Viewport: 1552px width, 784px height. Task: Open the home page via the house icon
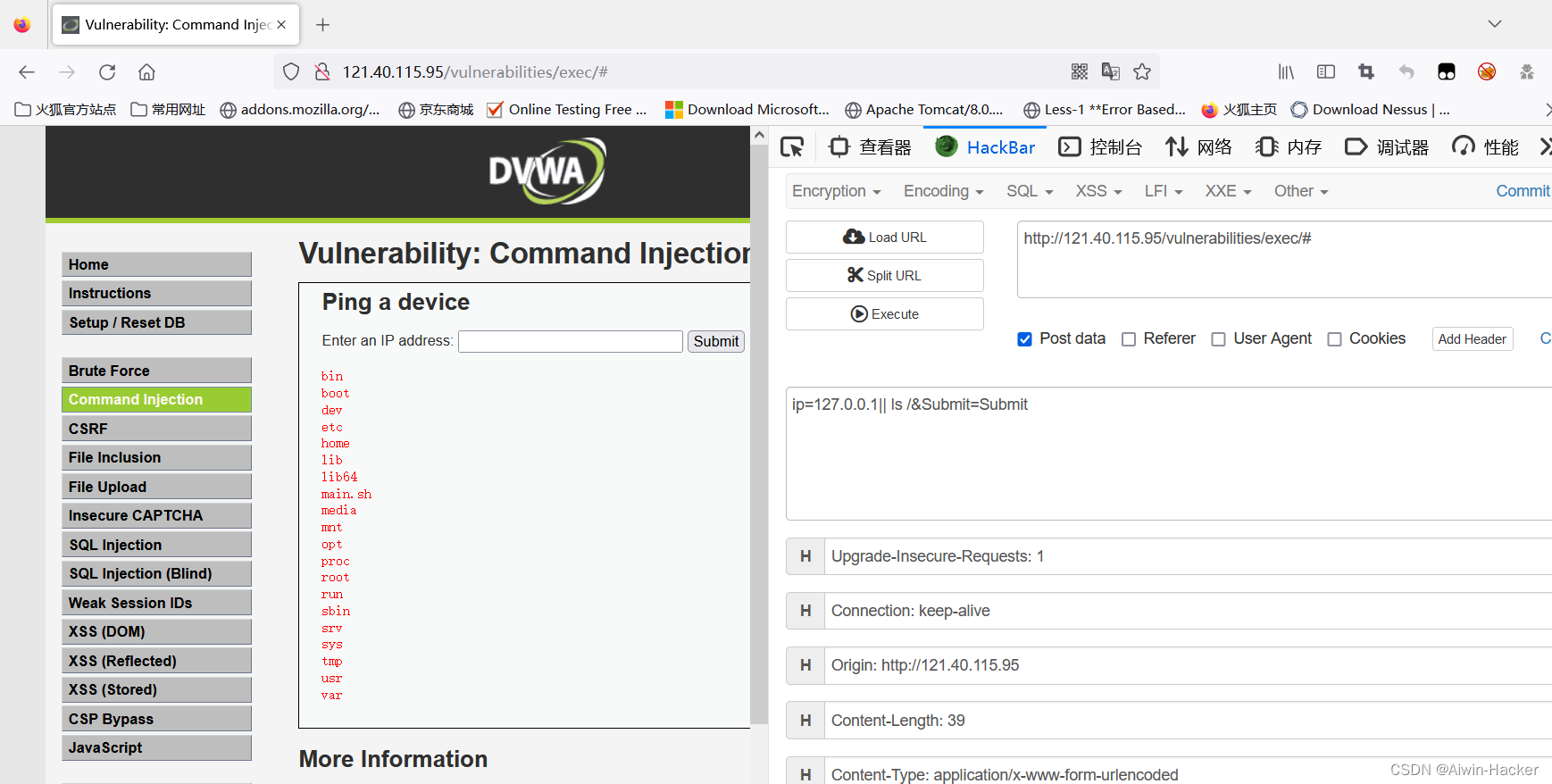(x=146, y=72)
